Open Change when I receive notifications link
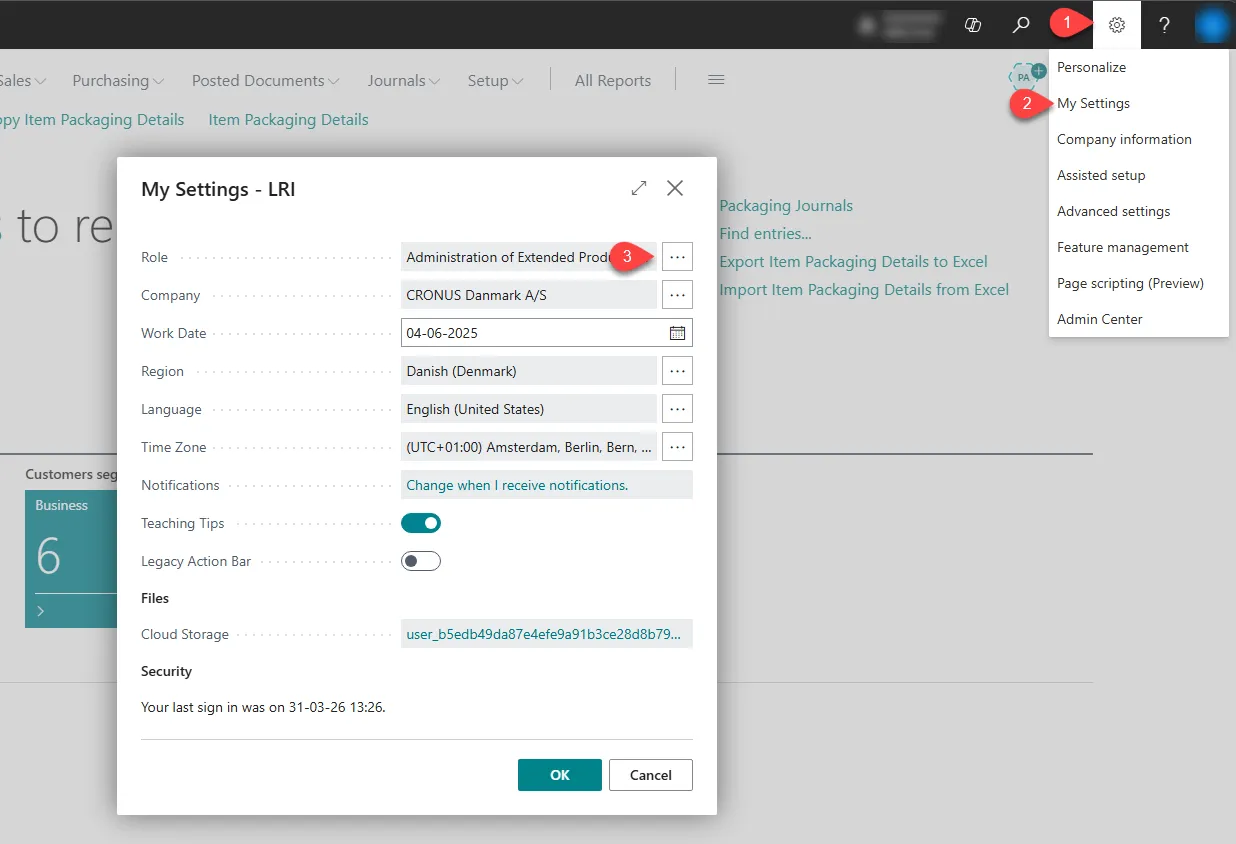Screen dimensions: 1236x844 tap(517, 485)
